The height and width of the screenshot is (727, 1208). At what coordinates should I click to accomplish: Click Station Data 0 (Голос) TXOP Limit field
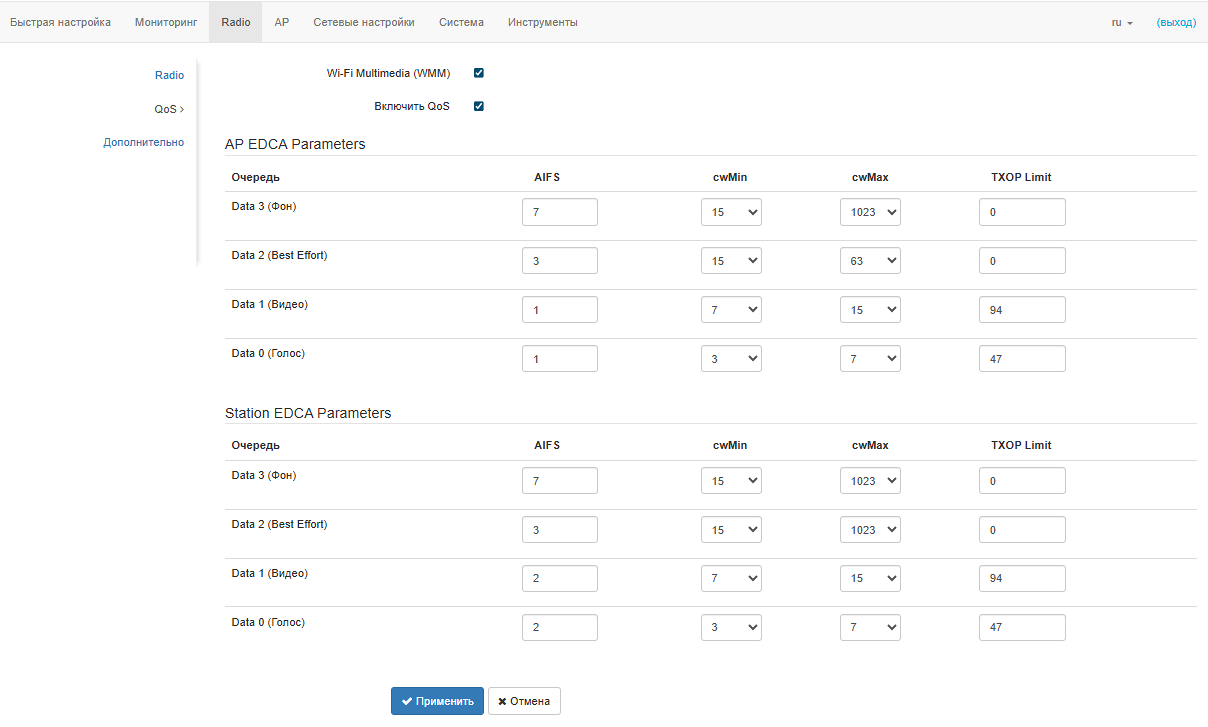pyautogui.click(x=1022, y=628)
